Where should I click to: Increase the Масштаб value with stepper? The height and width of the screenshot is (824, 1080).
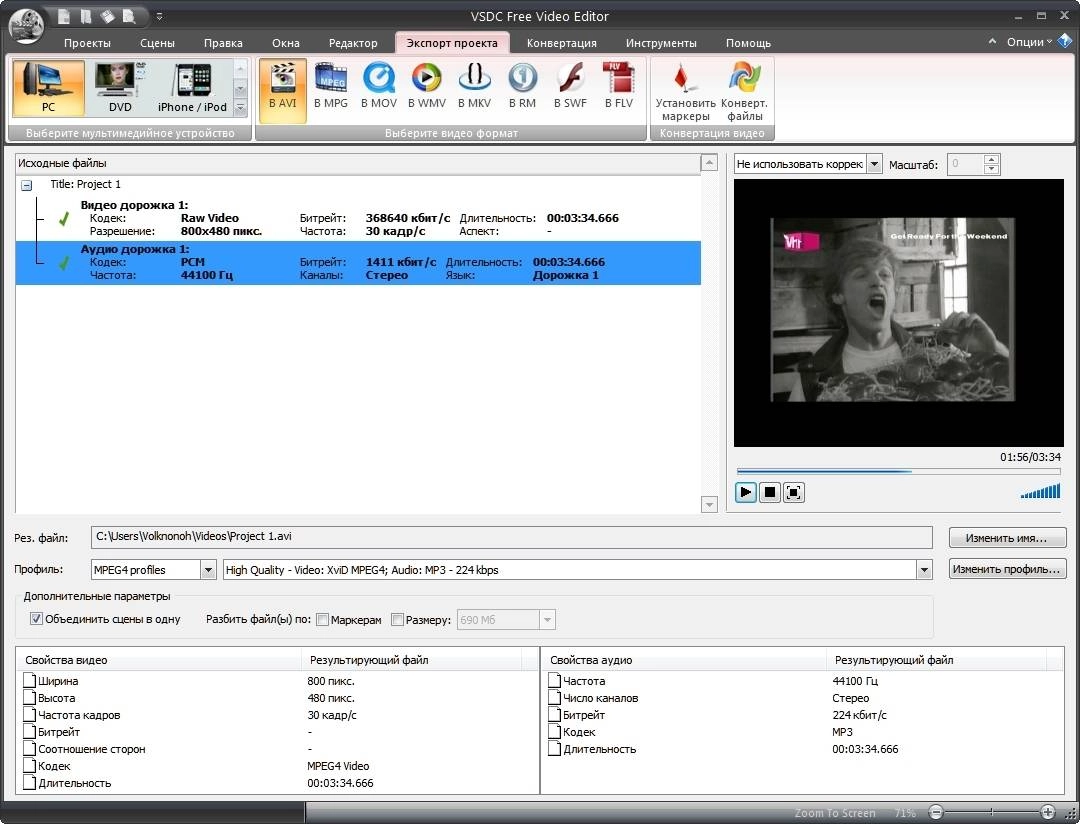(991, 160)
